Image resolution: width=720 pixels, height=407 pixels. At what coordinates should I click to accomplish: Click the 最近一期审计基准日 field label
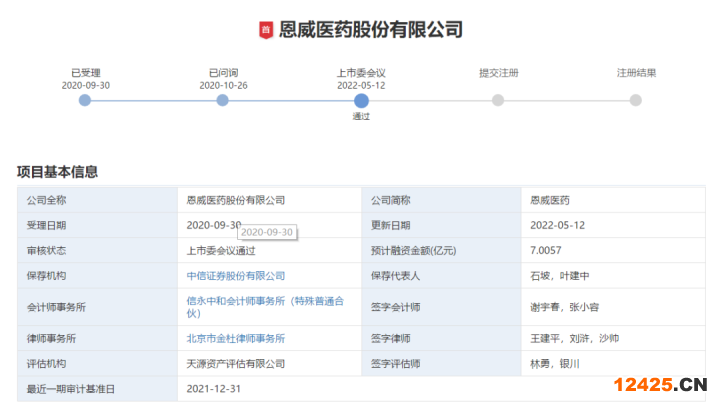click(71, 389)
